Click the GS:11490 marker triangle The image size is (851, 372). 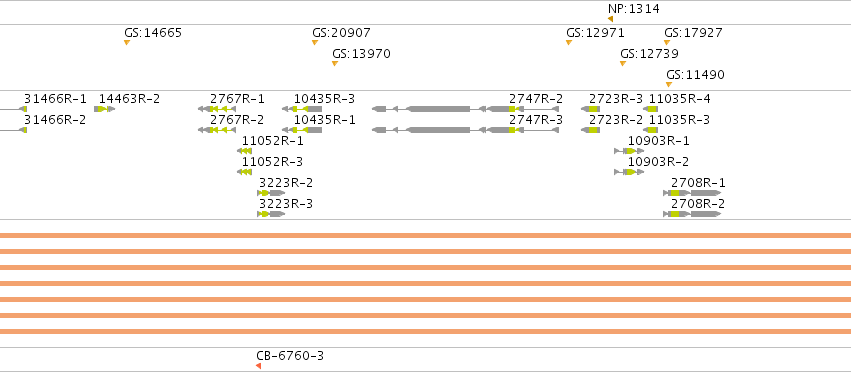coord(669,84)
